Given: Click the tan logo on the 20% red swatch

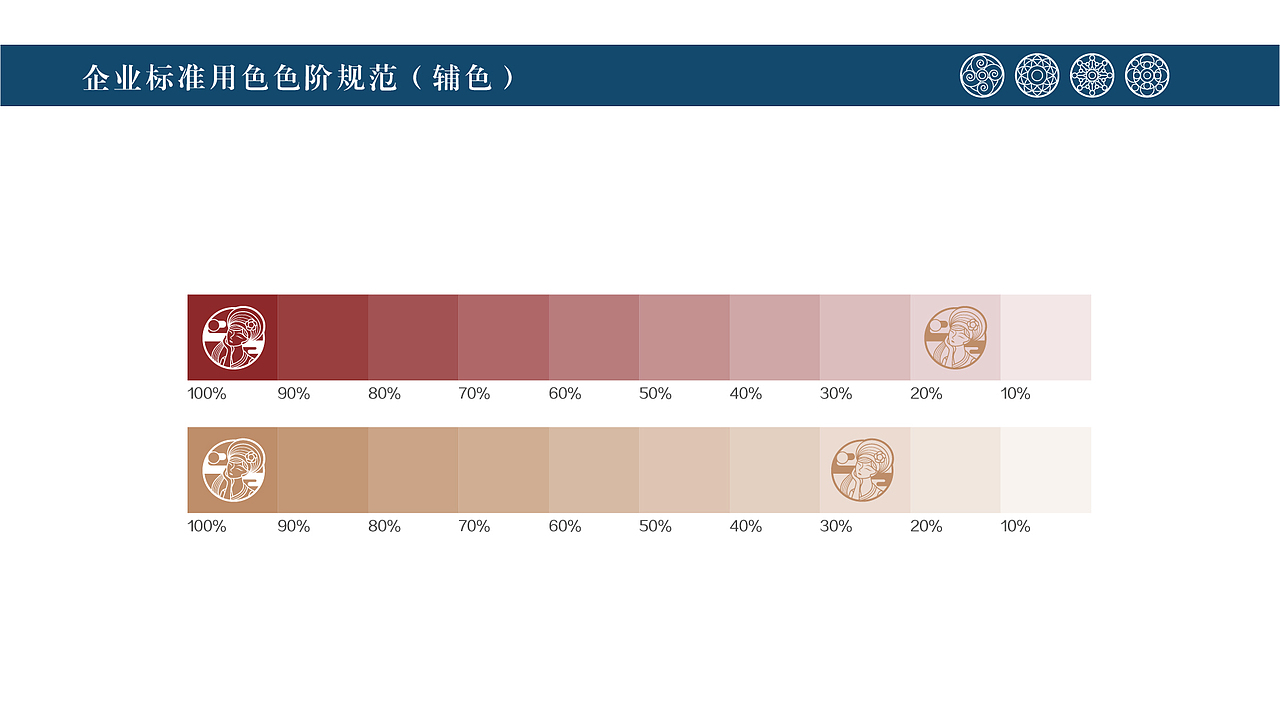Looking at the screenshot, I should coord(956,337).
